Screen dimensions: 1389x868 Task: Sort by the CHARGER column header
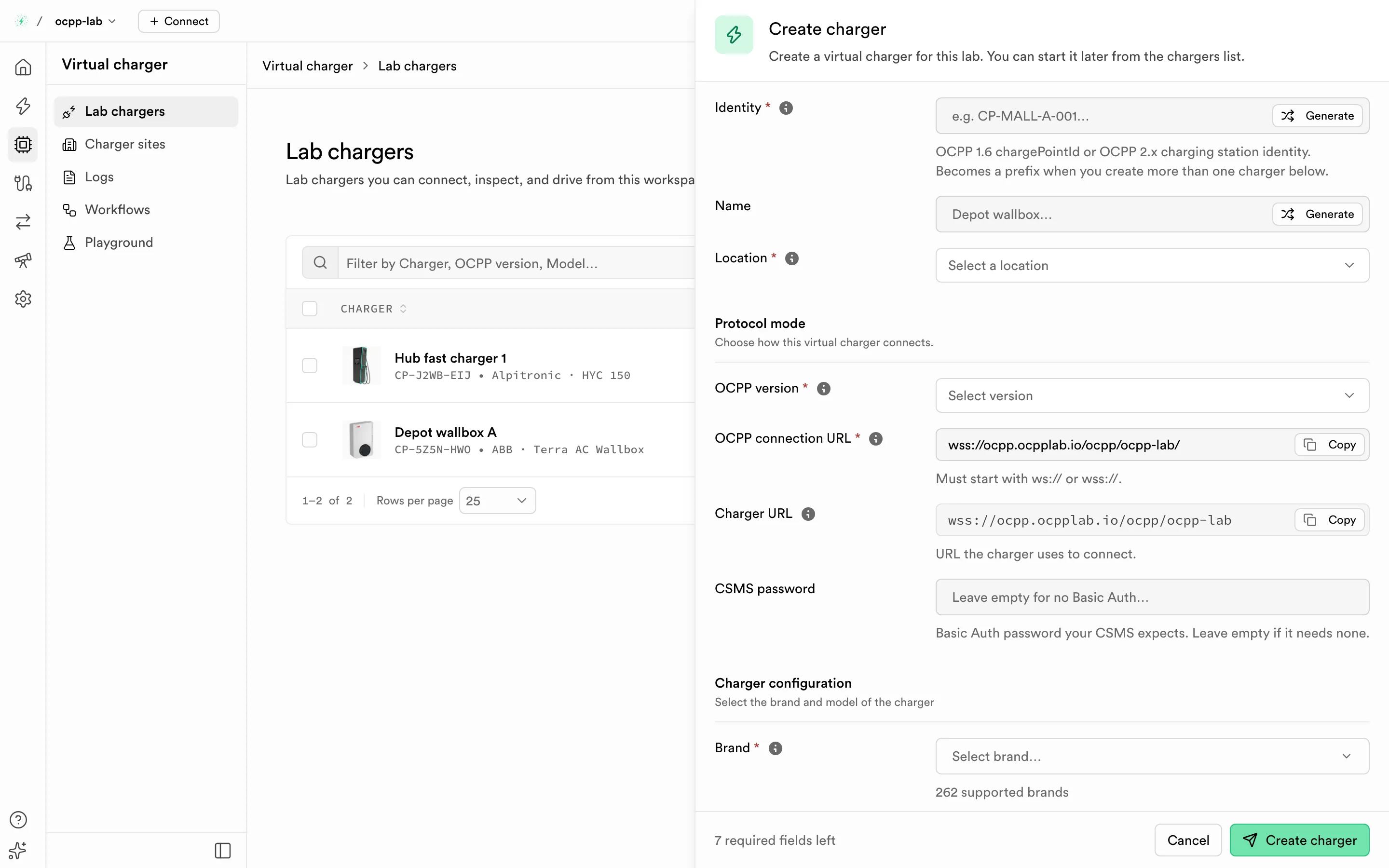point(374,309)
